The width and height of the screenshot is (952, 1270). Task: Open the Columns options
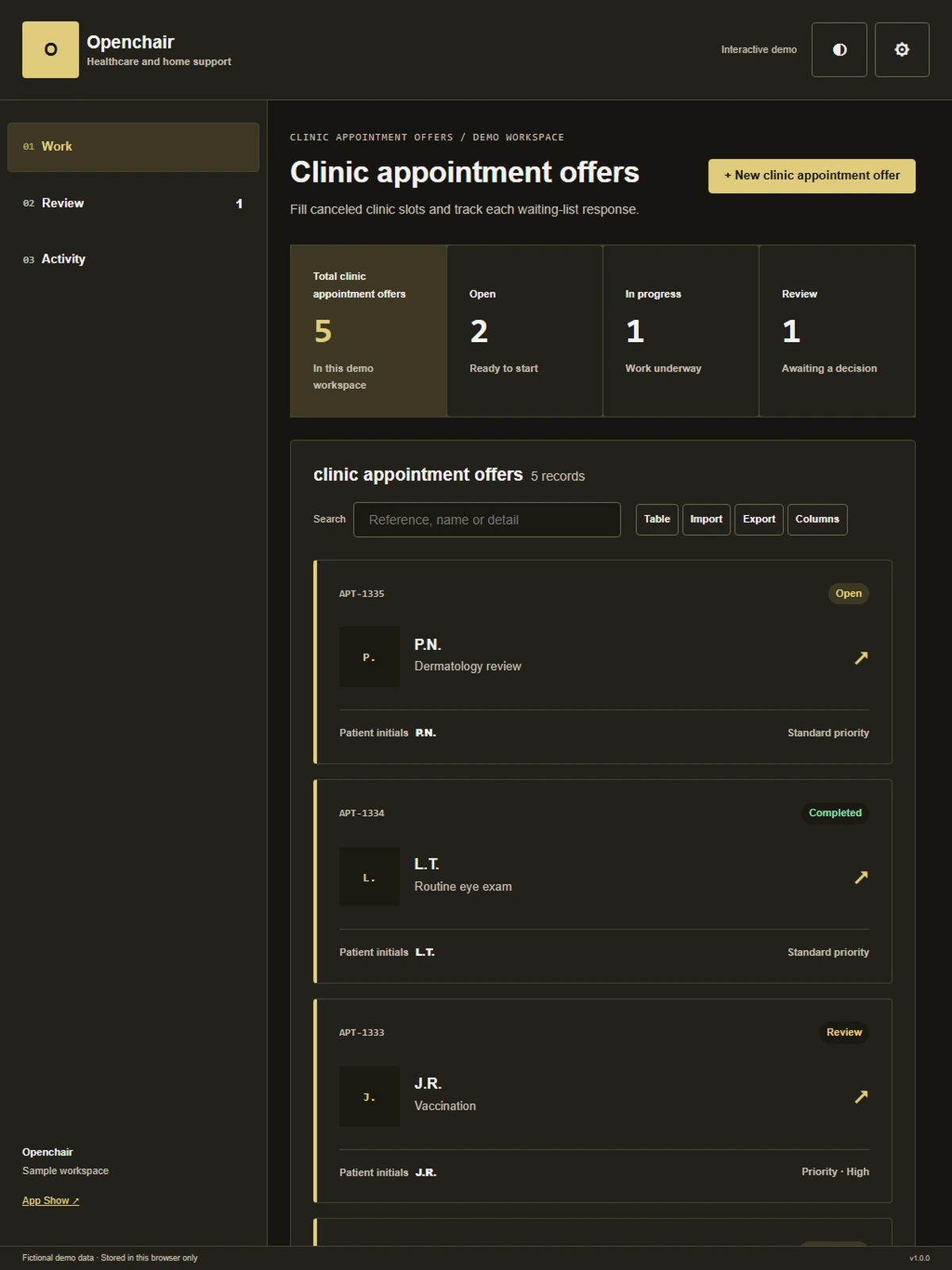[817, 519]
